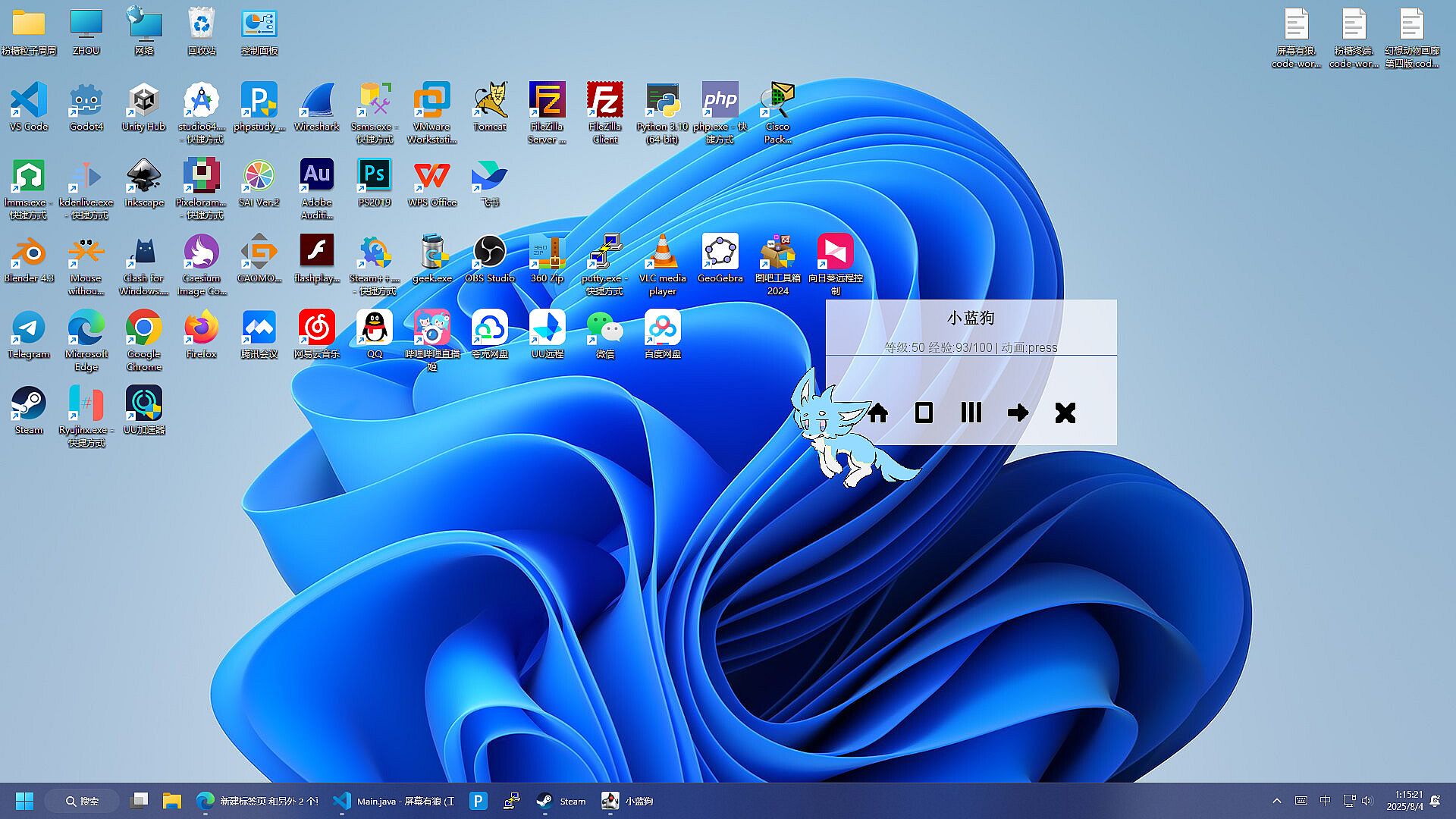This screenshot has width=1456, height=819.
Task: Click the taskbar search box
Action: coord(82,801)
